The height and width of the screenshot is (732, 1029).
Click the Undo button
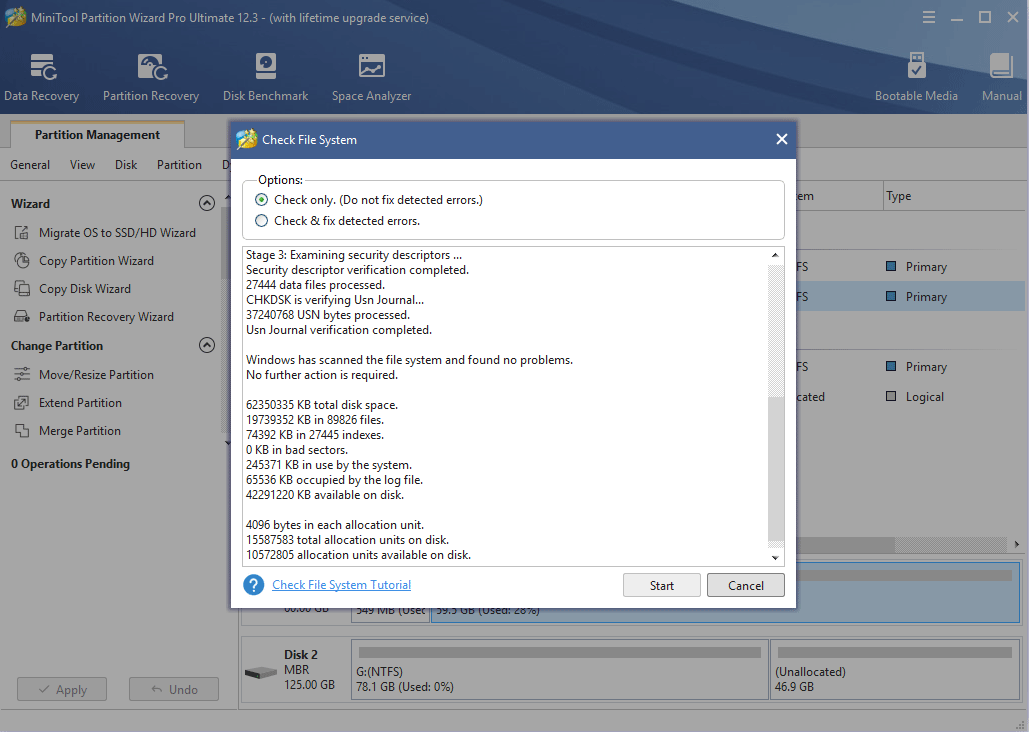pyautogui.click(x=174, y=689)
